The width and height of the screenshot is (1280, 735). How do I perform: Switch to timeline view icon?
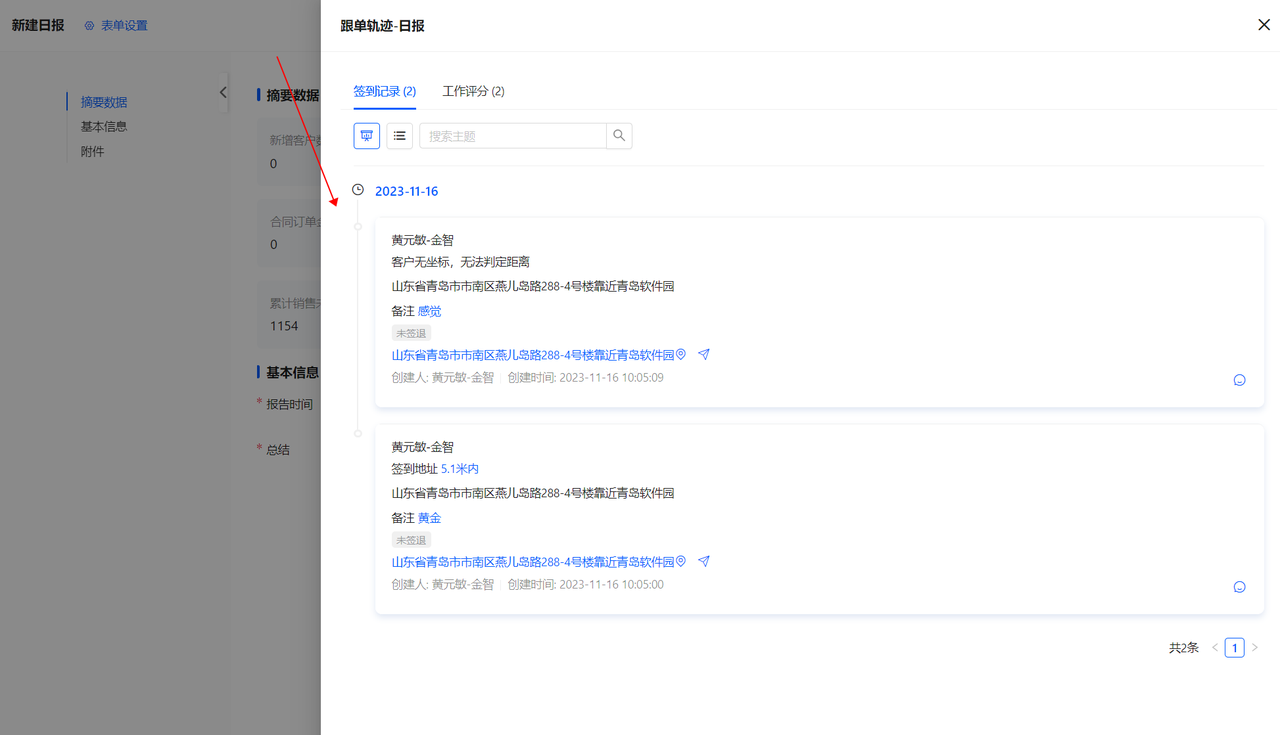tap(367, 136)
